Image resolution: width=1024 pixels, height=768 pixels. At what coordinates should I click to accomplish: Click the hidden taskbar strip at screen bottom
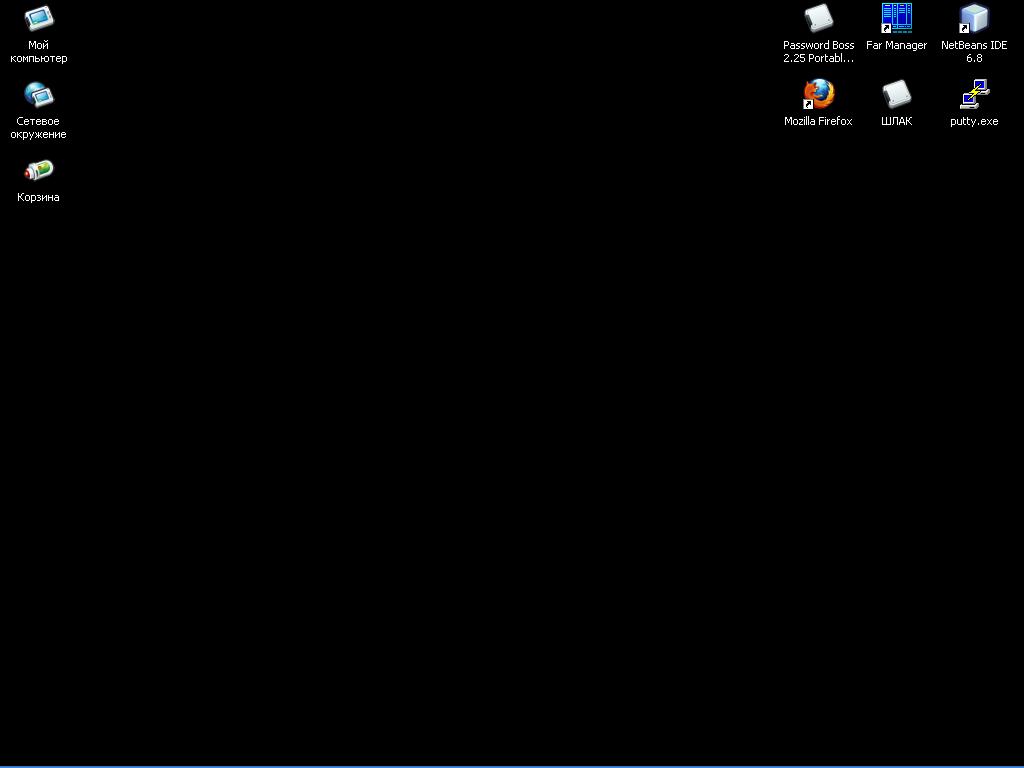coord(512,766)
